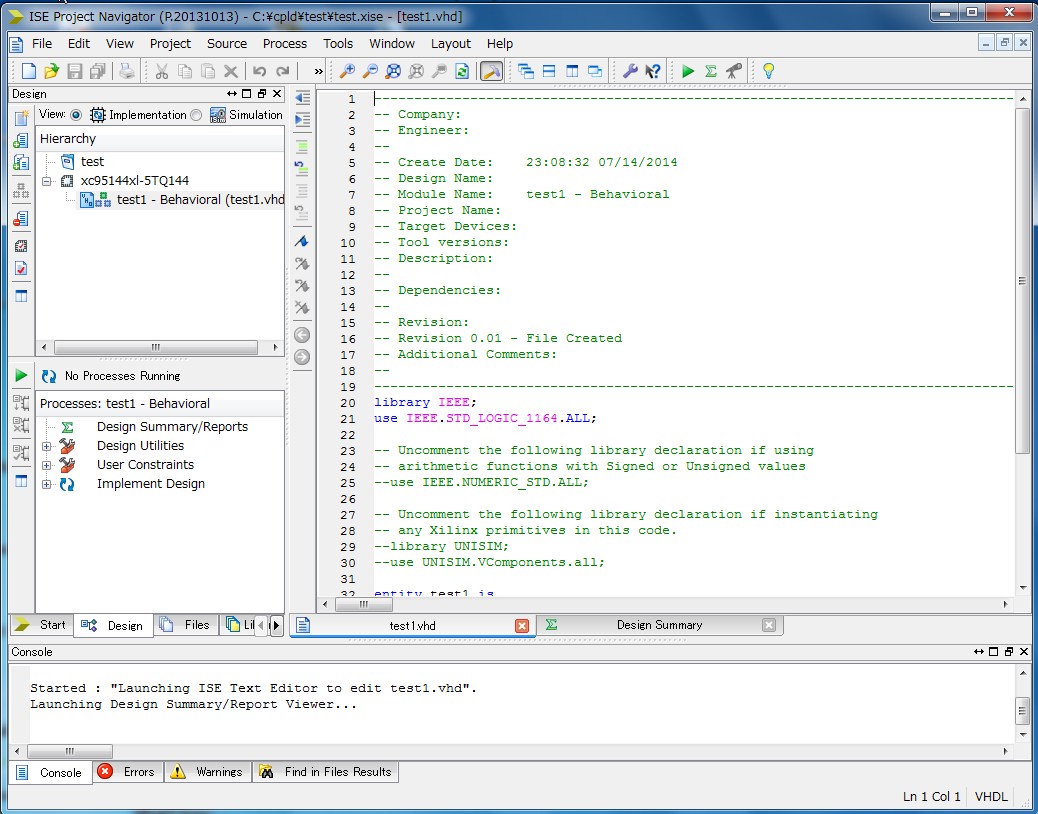Click the Print icon in the toolbar

click(x=126, y=71)
